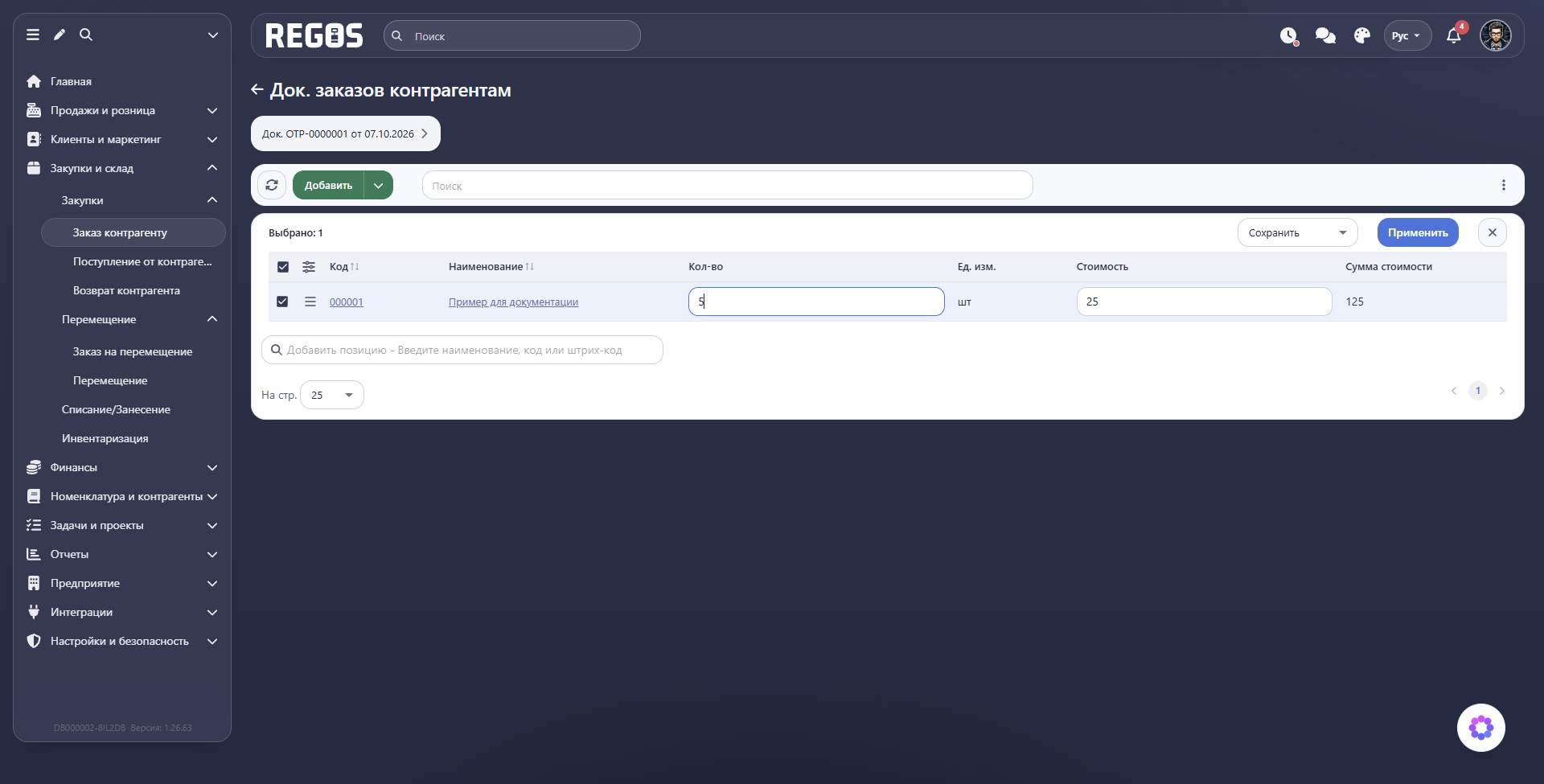
Task: Click the Добавить позицию search field
Action: click(462, 350)
